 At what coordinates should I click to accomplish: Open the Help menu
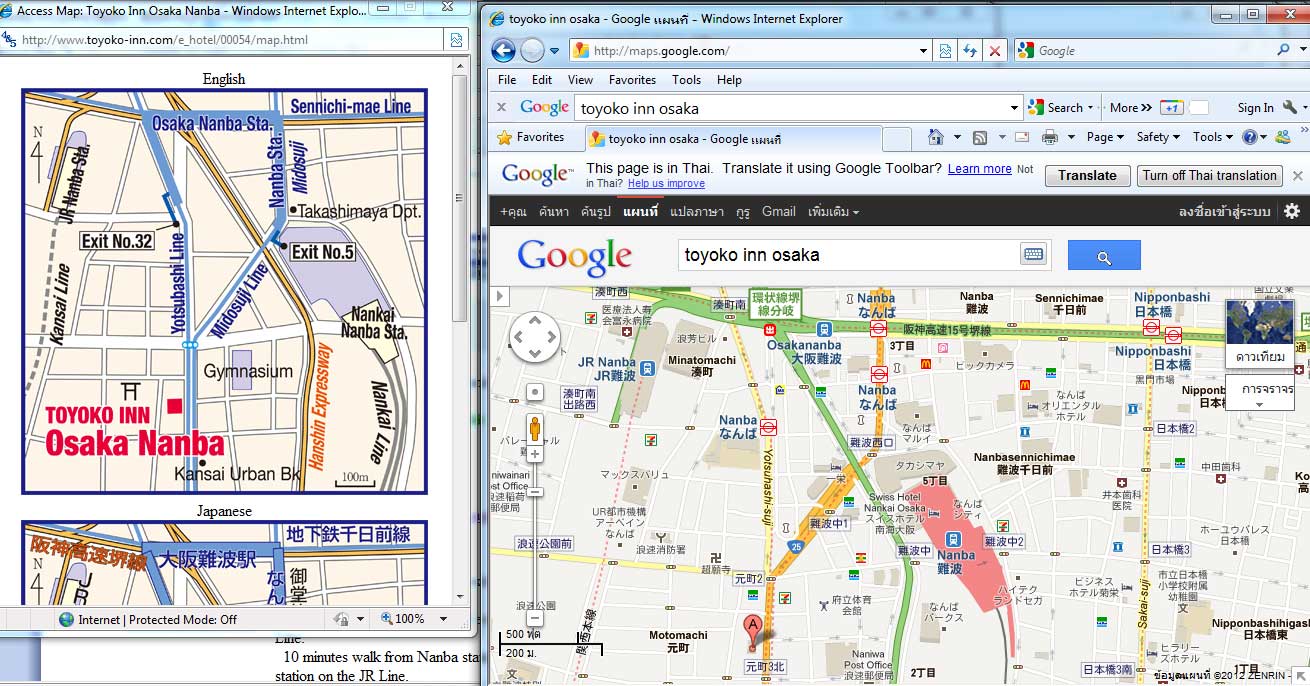tap(729, 80)
